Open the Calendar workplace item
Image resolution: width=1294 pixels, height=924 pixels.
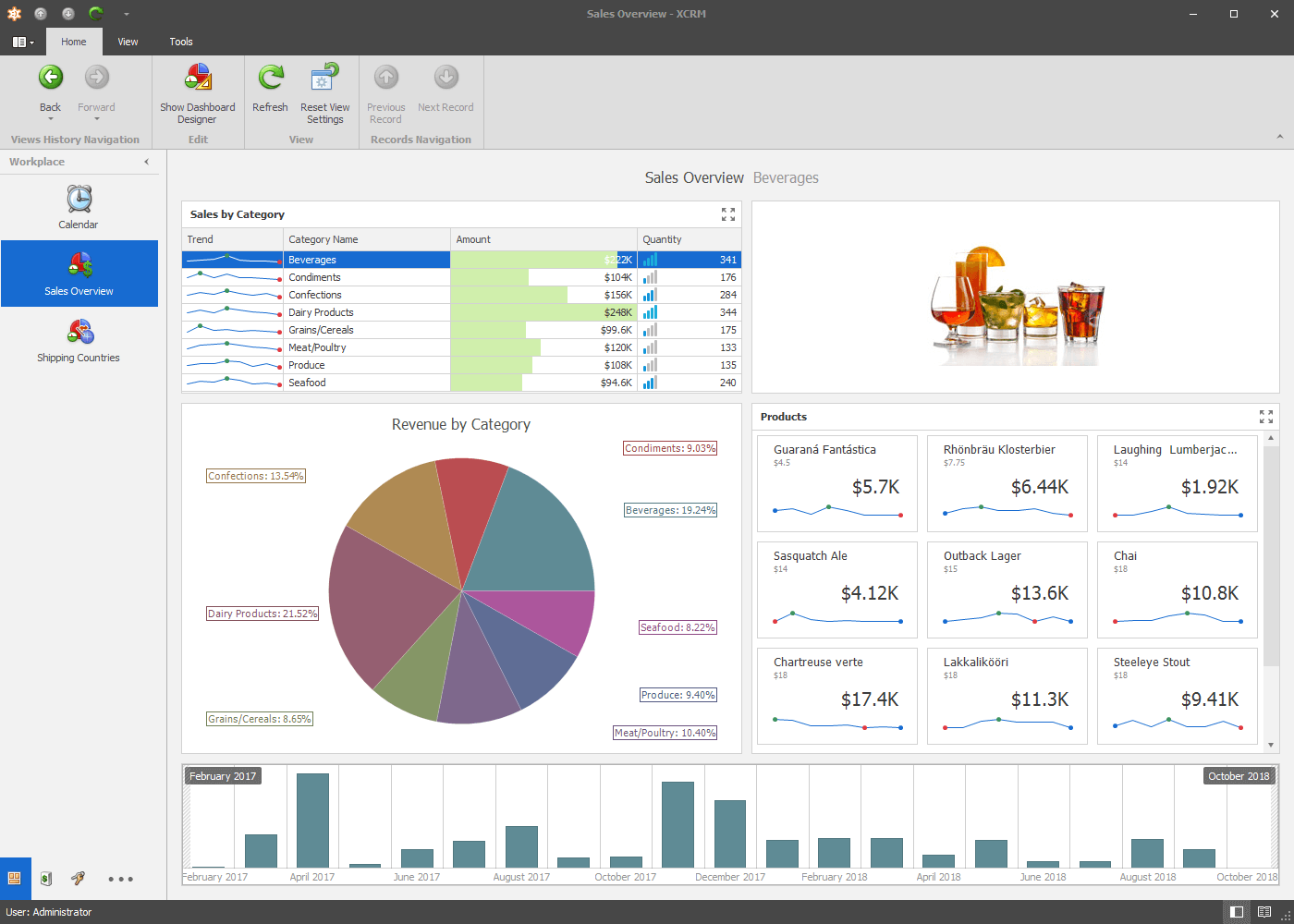[79, 207]
